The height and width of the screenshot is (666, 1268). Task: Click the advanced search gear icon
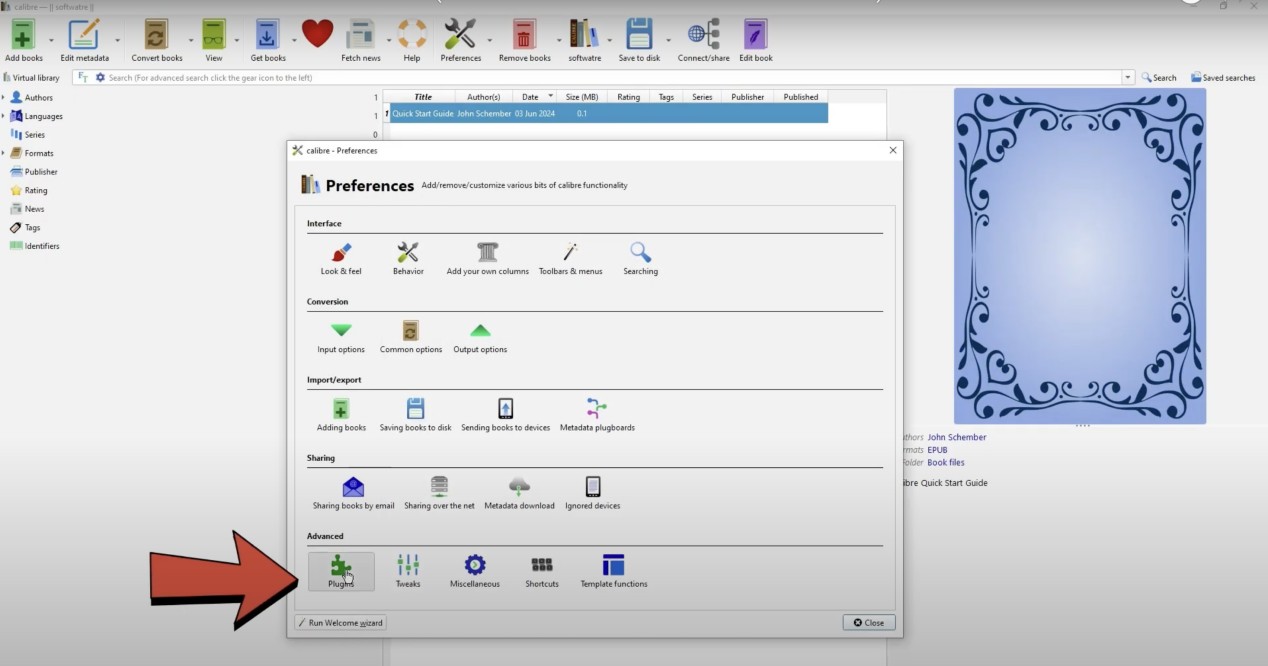100,77
